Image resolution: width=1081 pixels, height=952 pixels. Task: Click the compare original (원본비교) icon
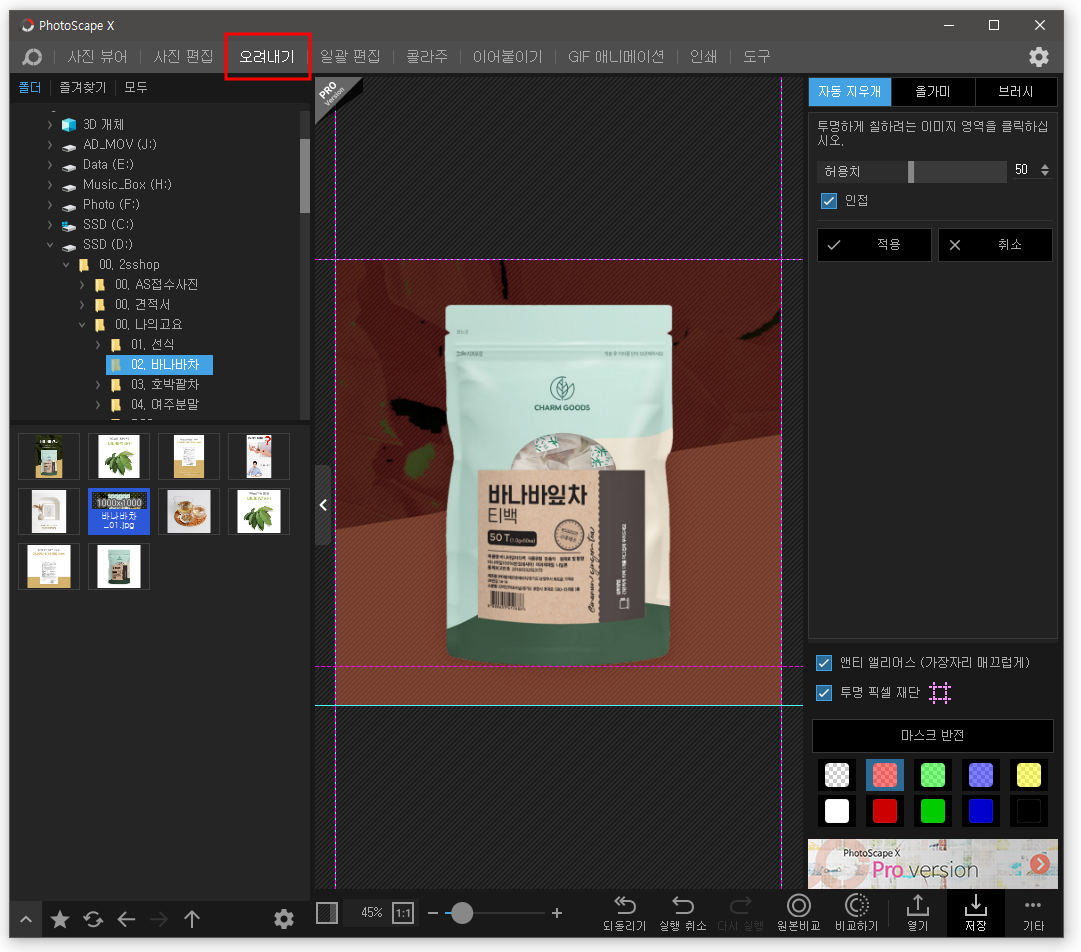[x=798, y=905]
